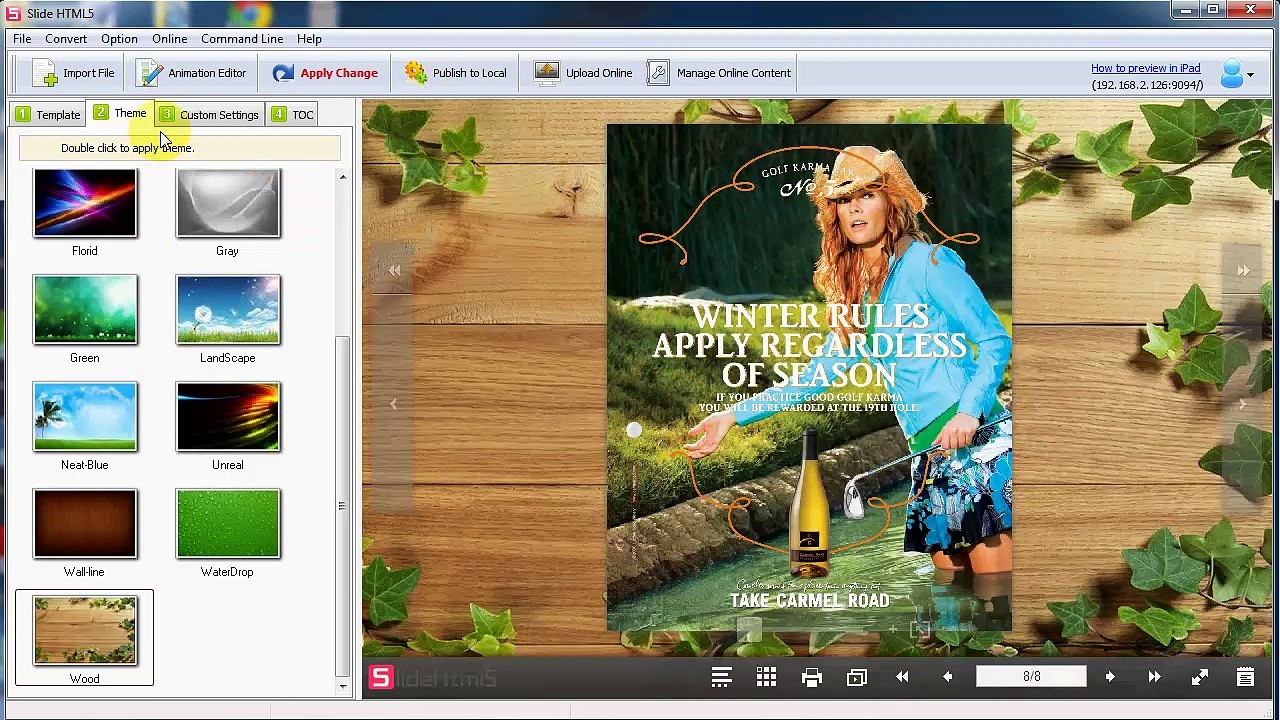Click the right next arrow on preview edge
Viewport: 1280px width, 720px height.
pyautogui.click(x=1243, y=404)
